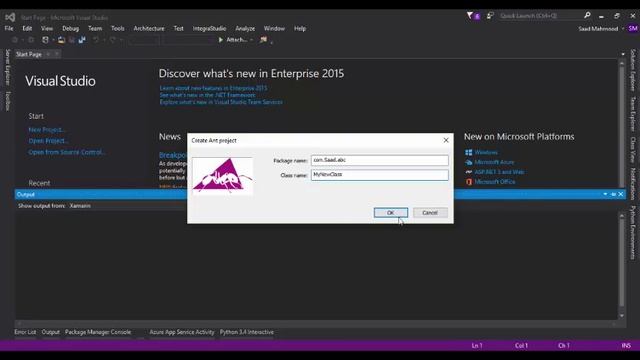640x360 pixels.
Task: Click the Open from Source Control... link
Action: point(67,152)
